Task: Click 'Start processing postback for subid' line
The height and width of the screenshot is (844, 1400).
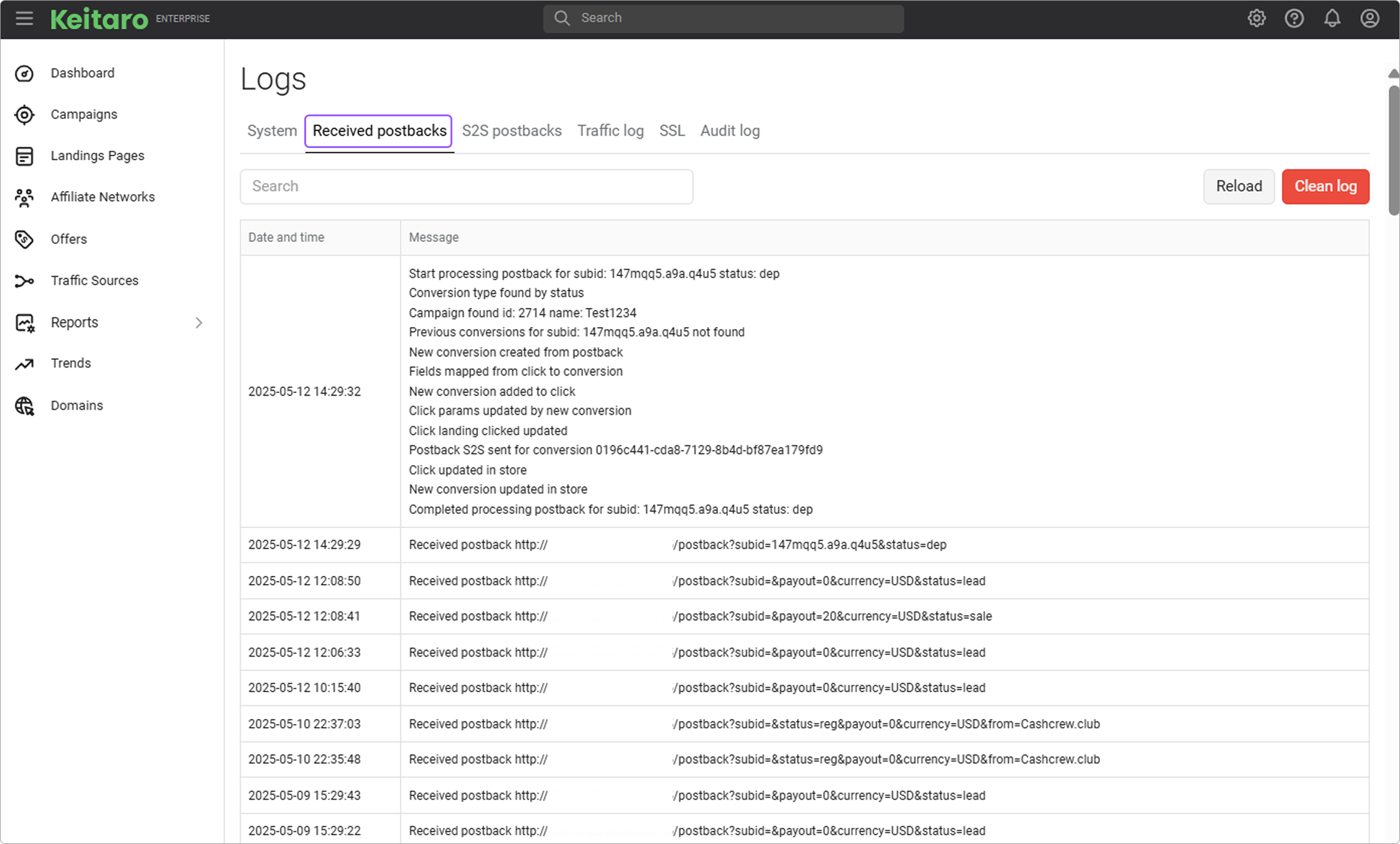Action: click(x=594, y=274)
